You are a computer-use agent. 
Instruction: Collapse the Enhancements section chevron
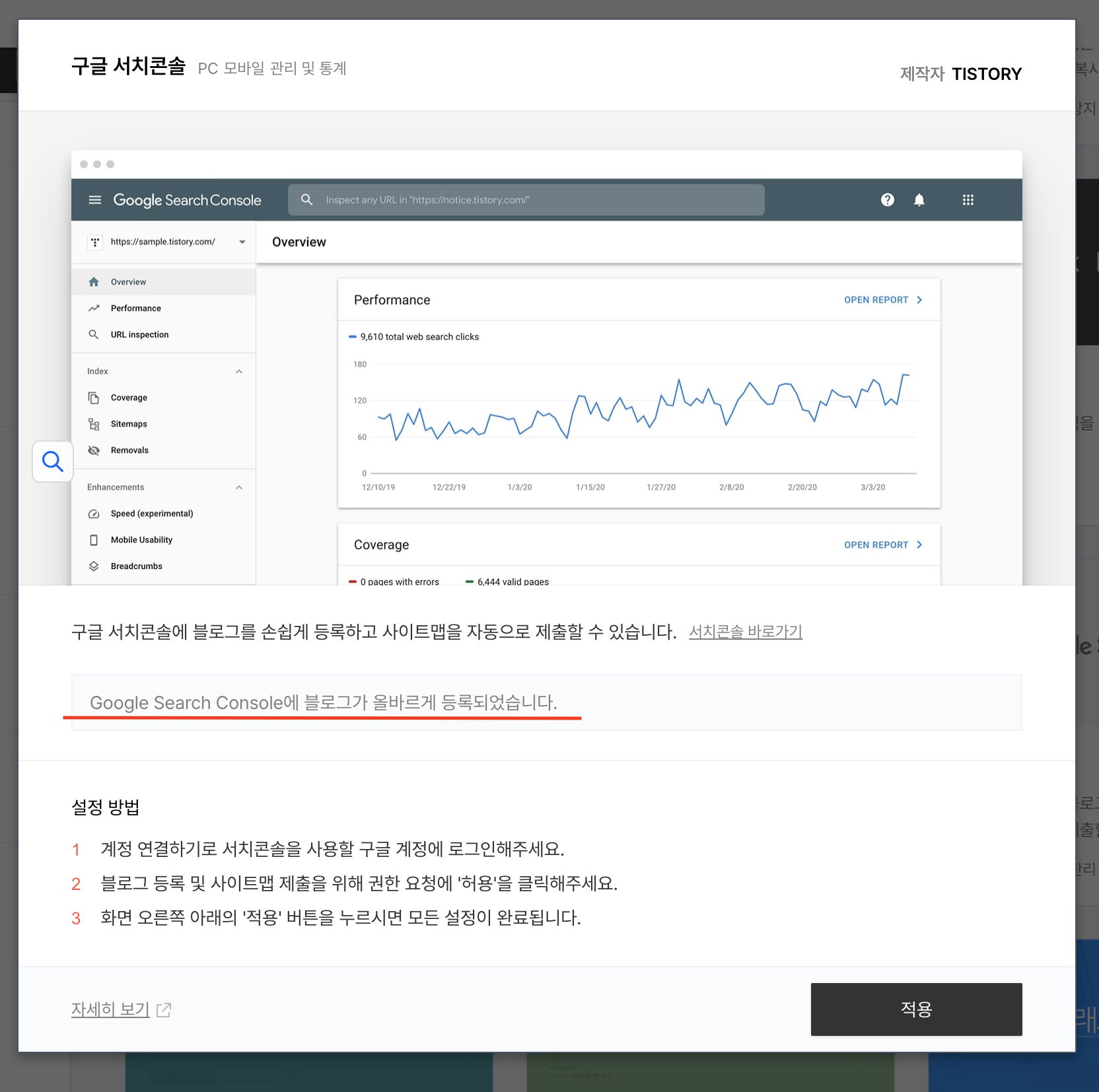(x=239, y=487)
